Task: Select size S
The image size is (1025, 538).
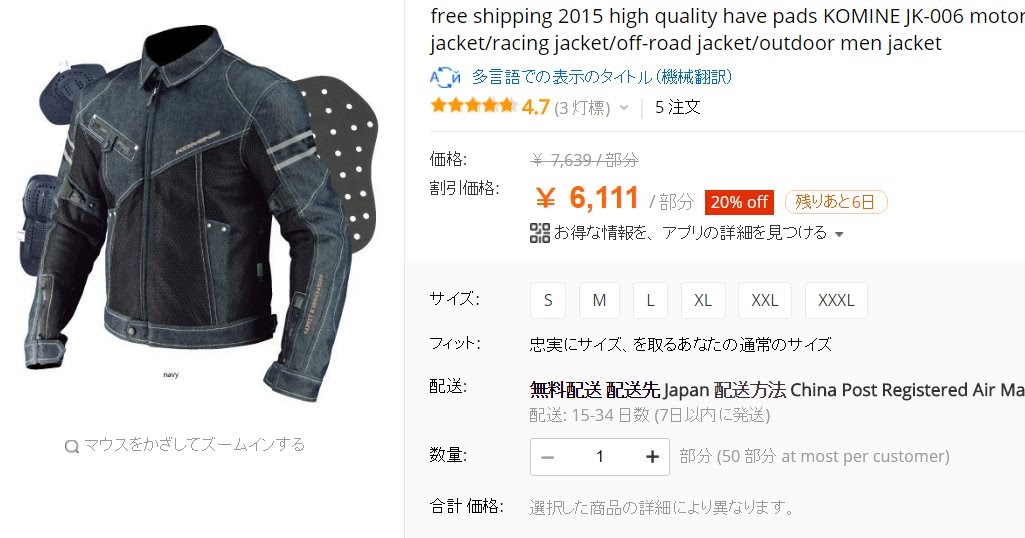Action: (x=548, y=300)
